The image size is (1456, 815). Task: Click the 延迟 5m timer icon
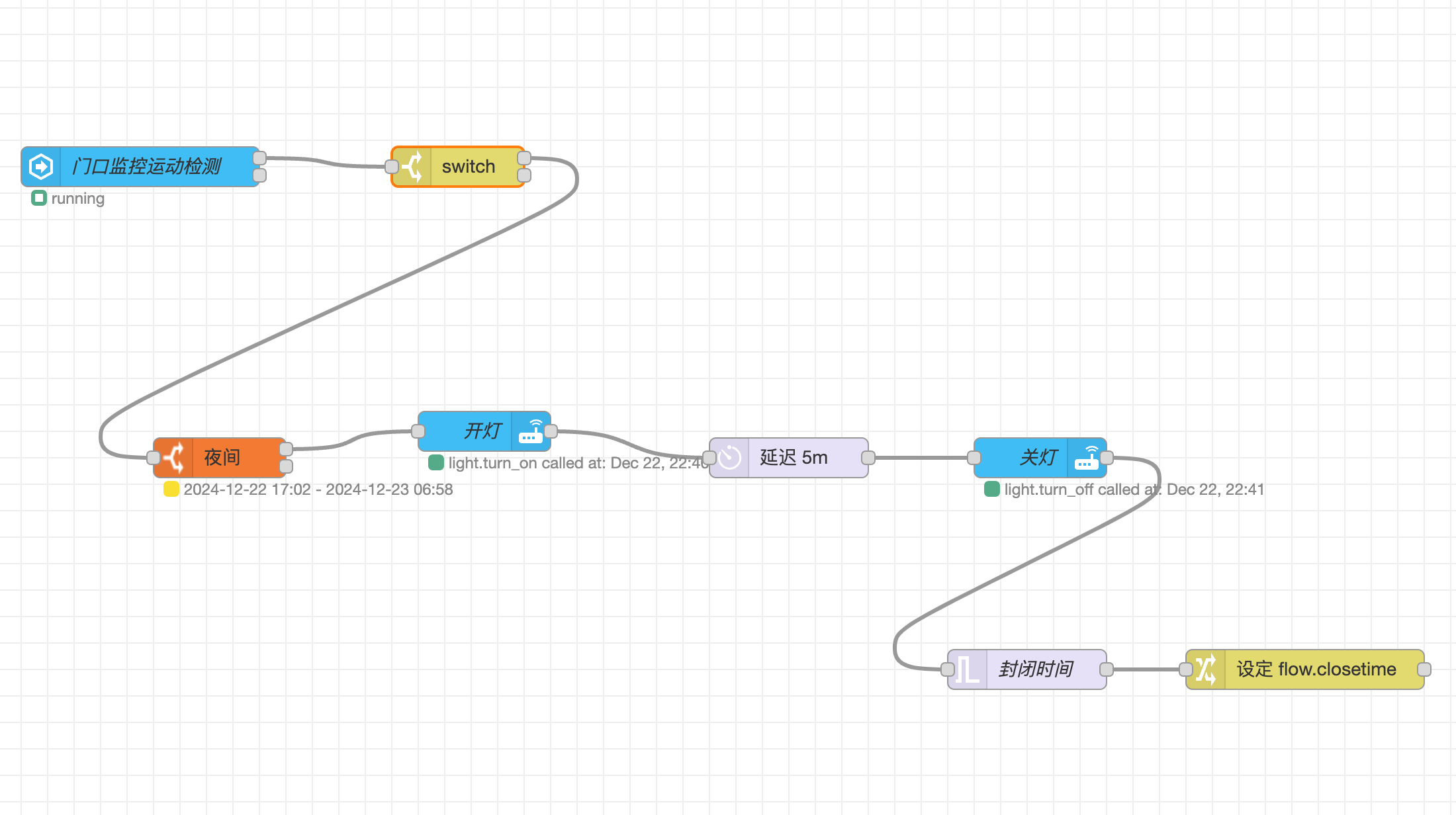[730, 458]
